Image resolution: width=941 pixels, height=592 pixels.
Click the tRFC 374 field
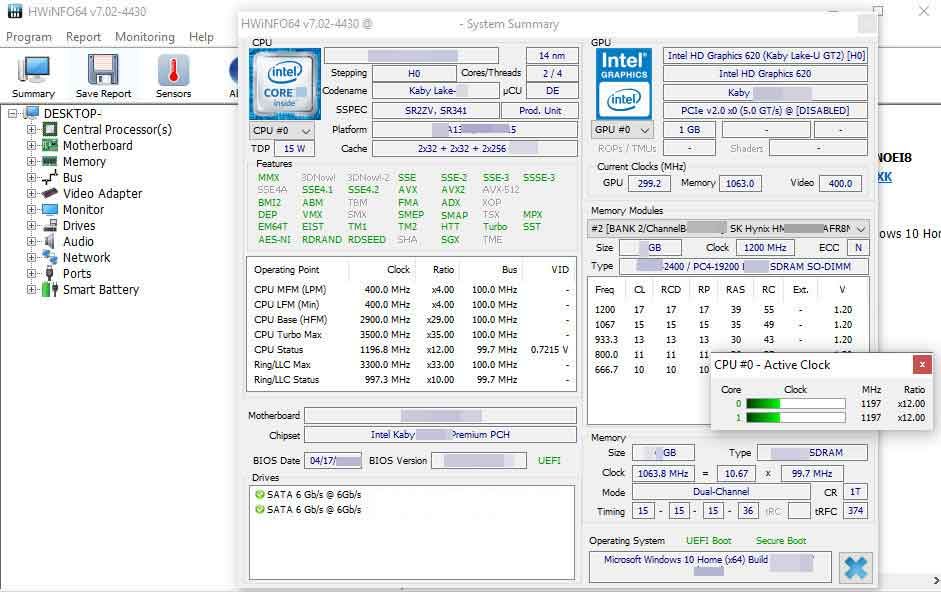[855, 510]
